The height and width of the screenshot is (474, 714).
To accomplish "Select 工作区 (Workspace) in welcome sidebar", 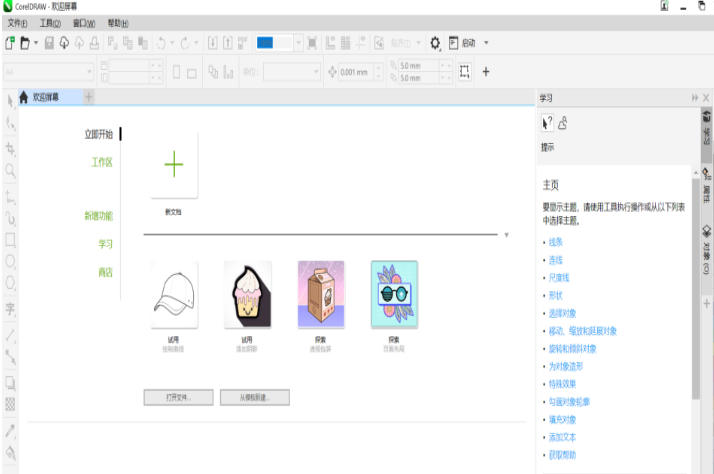I will tap(102, 162).
